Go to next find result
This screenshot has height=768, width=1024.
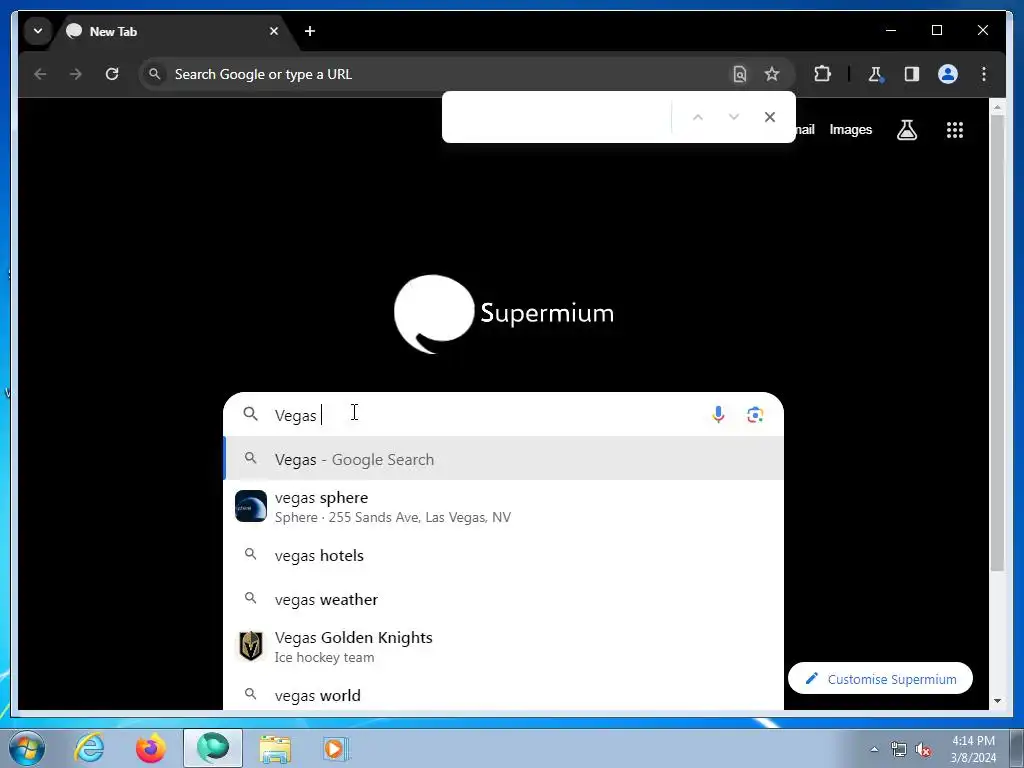733,117
